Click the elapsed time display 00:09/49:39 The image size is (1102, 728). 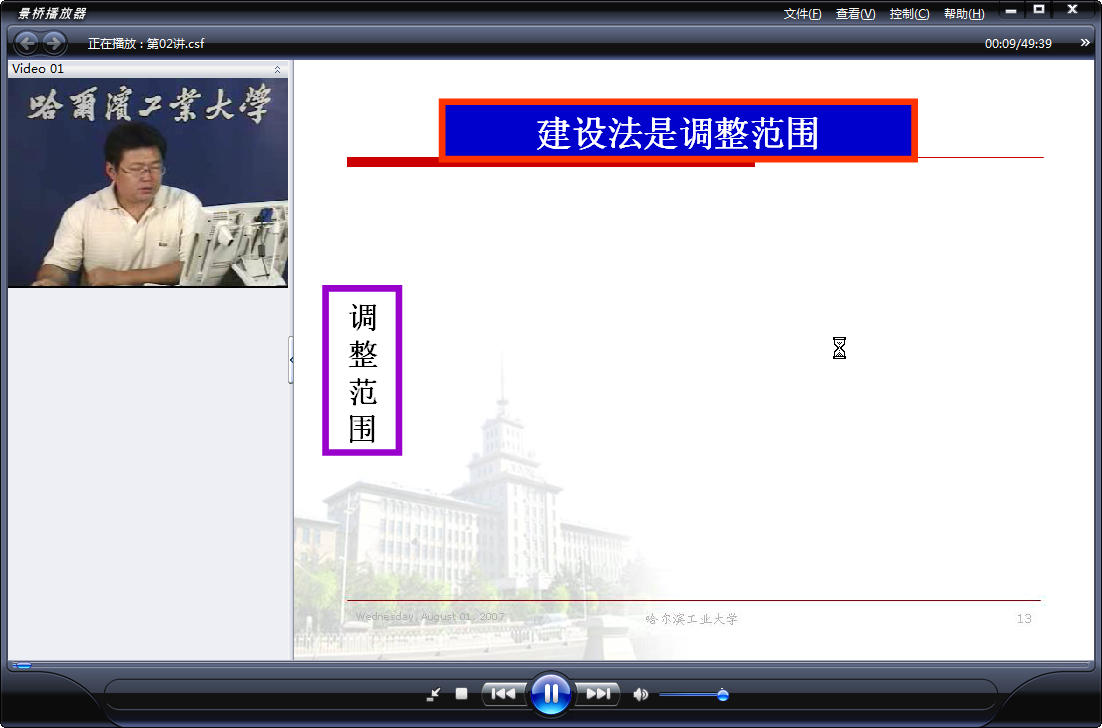coord(1018,44)
